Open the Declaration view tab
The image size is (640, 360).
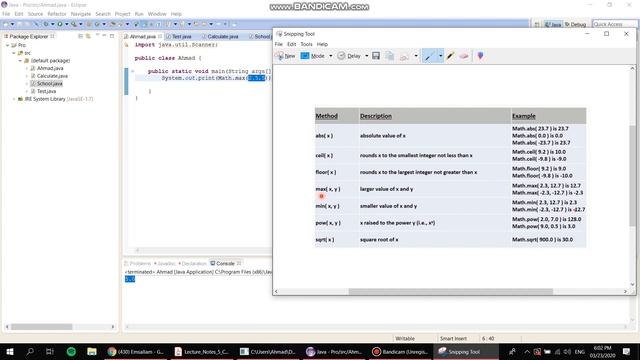[193, 263]
